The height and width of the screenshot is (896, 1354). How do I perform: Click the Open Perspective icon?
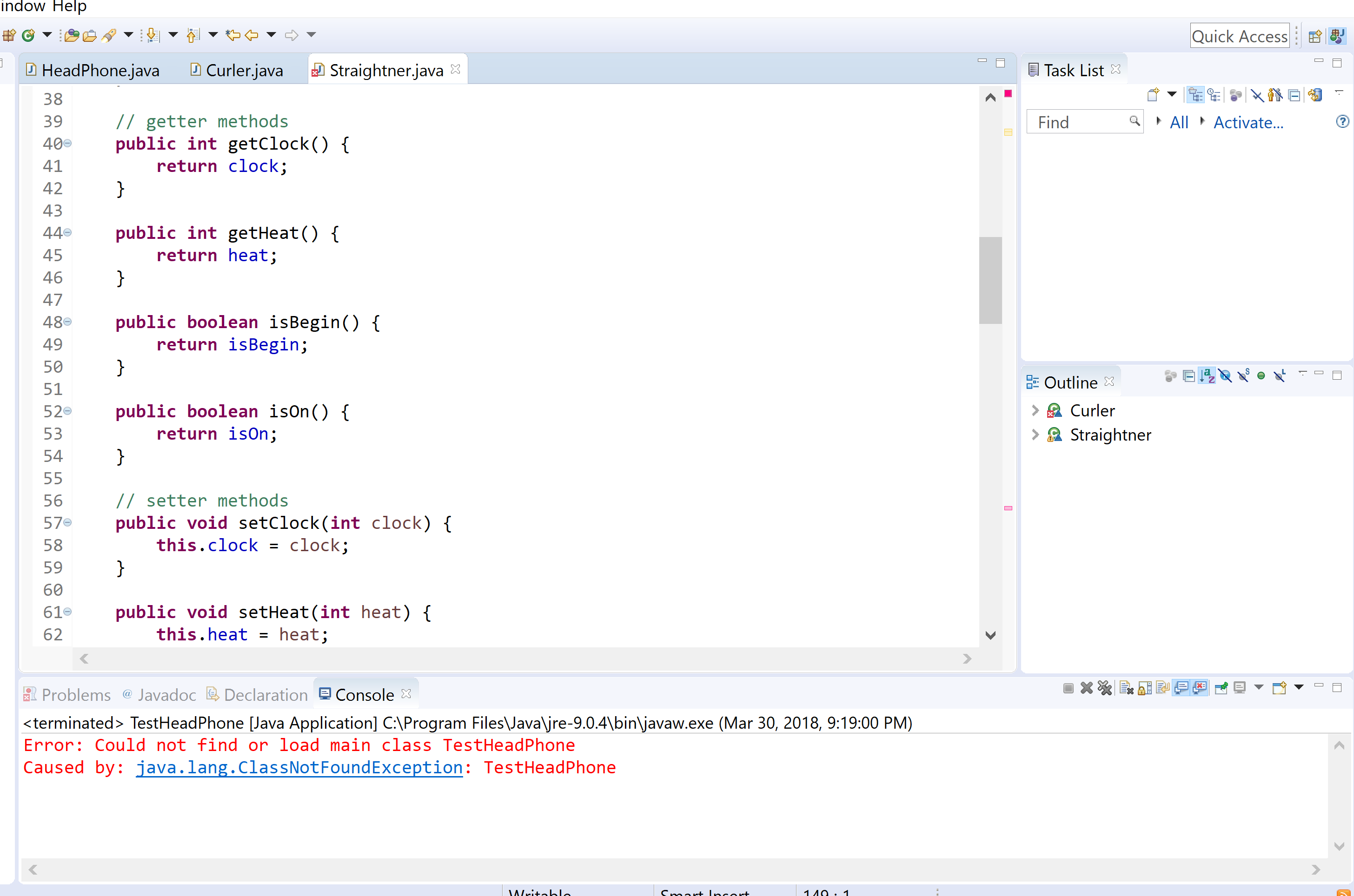point(1314,36)
